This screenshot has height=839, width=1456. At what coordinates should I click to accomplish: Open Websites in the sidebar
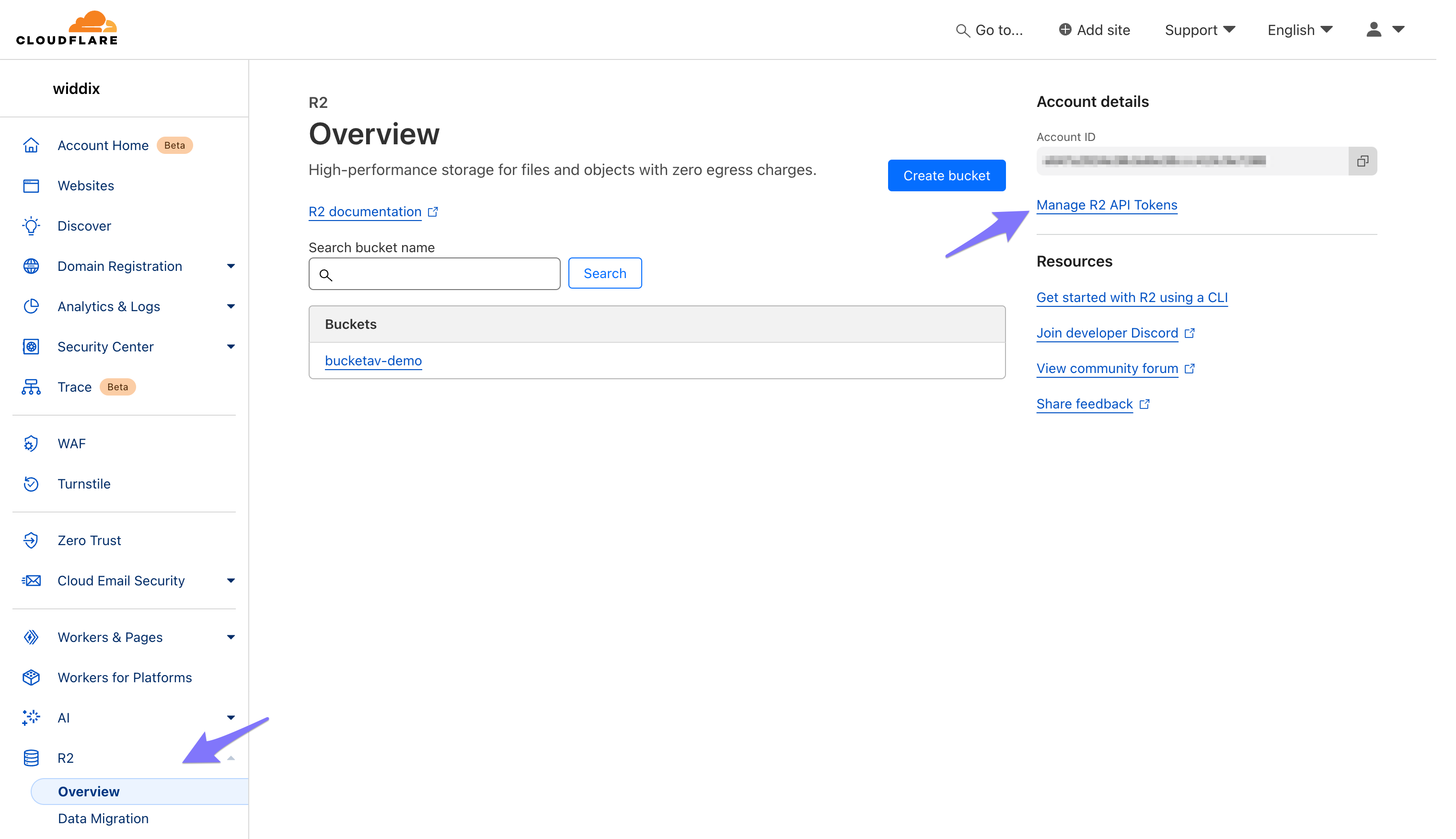pyautogui.click(x=86, y=186)
